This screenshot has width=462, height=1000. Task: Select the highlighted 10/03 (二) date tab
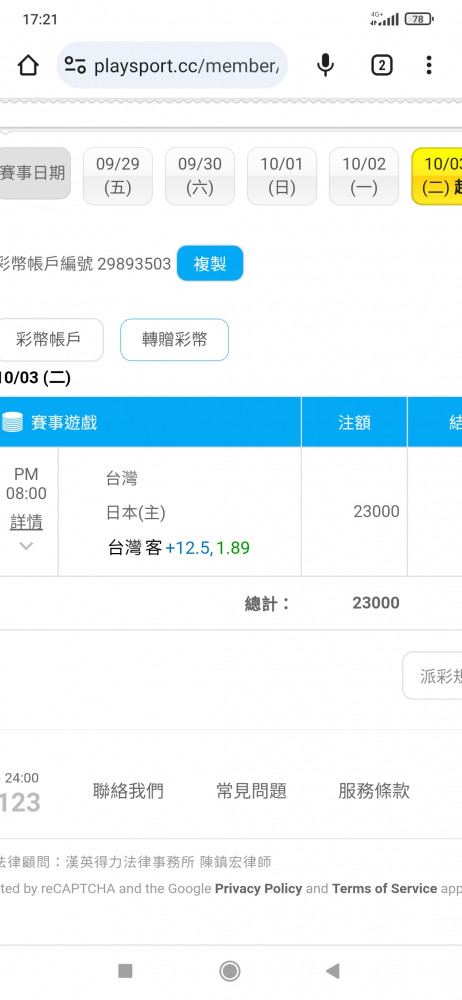coord(437,176)
